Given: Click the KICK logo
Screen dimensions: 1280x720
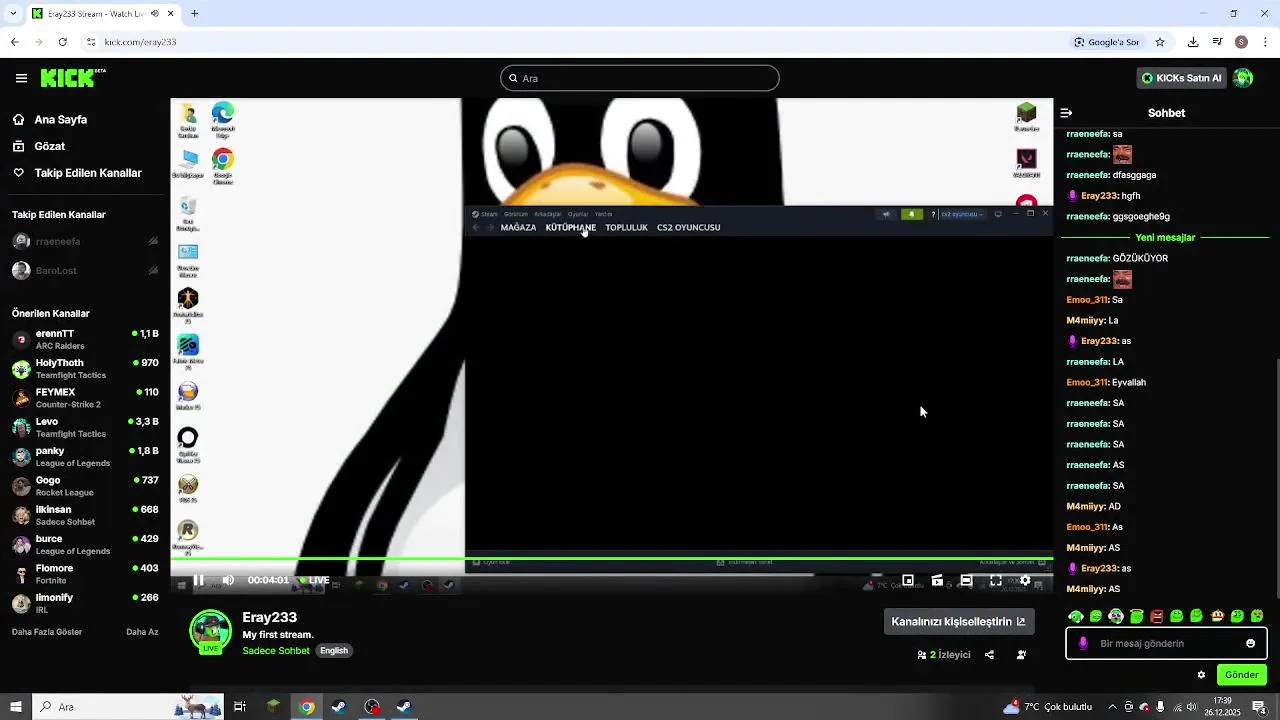Looking at the screenshot, I should point(73,78).
